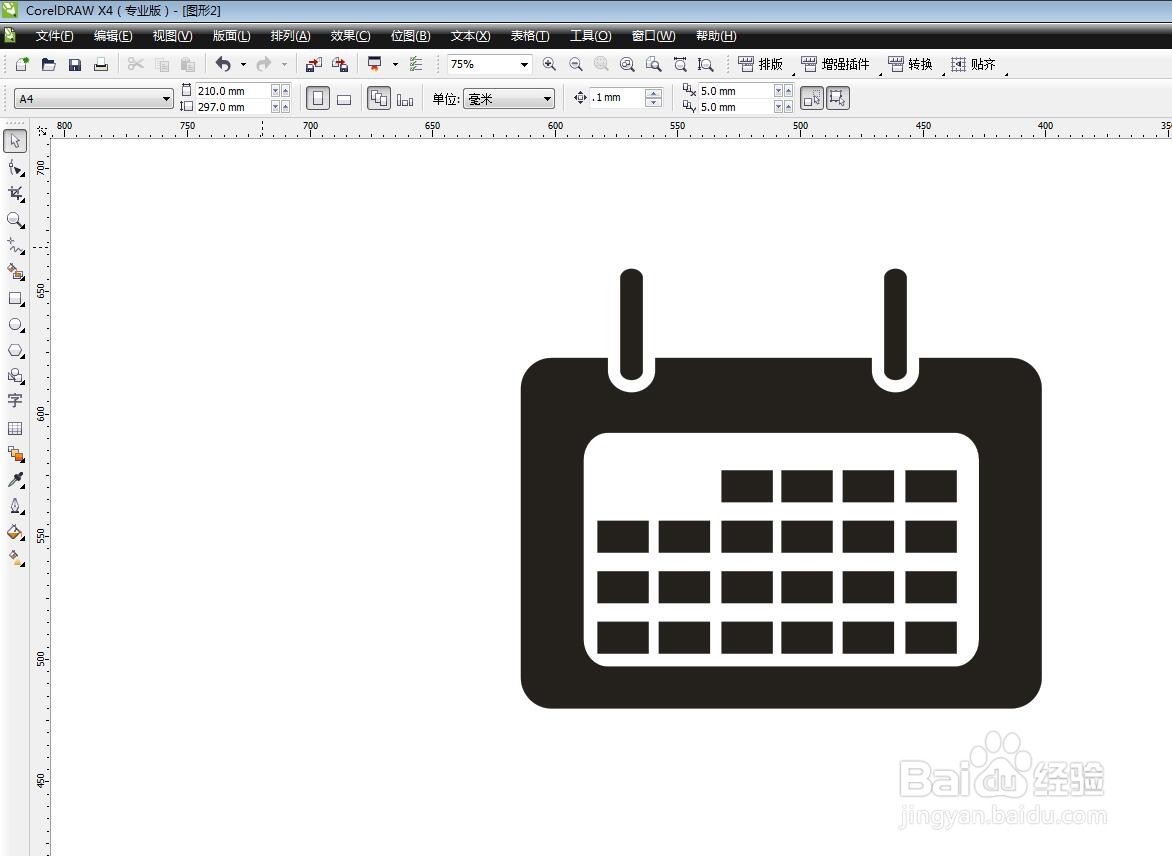Open the 排列(A) menu

pyautogui.click(x=290, y=36)
